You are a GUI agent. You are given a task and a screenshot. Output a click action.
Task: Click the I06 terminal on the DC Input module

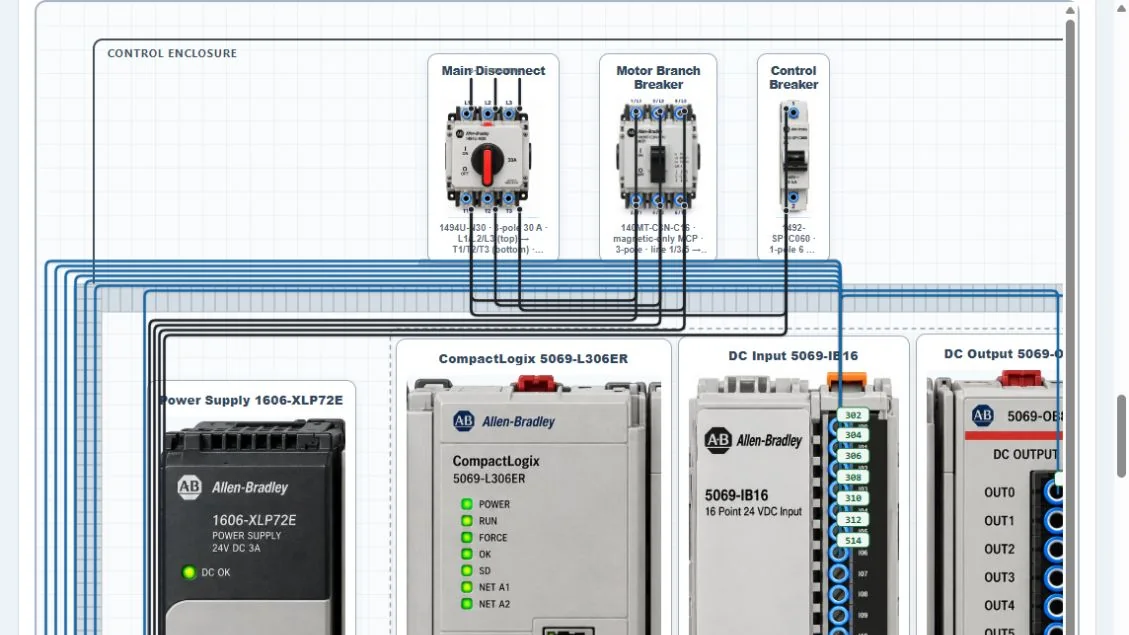coord(838,553)
